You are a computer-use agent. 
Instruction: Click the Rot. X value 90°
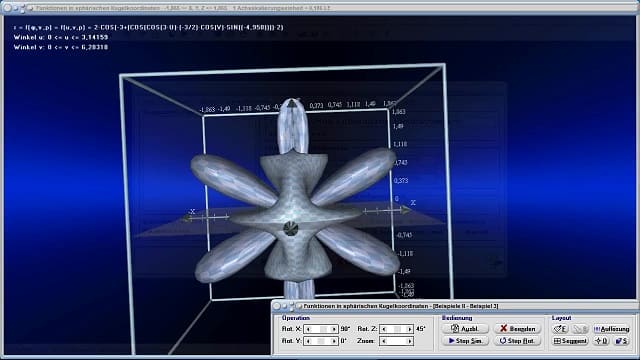pyautogui.click(x=345, y=329)
